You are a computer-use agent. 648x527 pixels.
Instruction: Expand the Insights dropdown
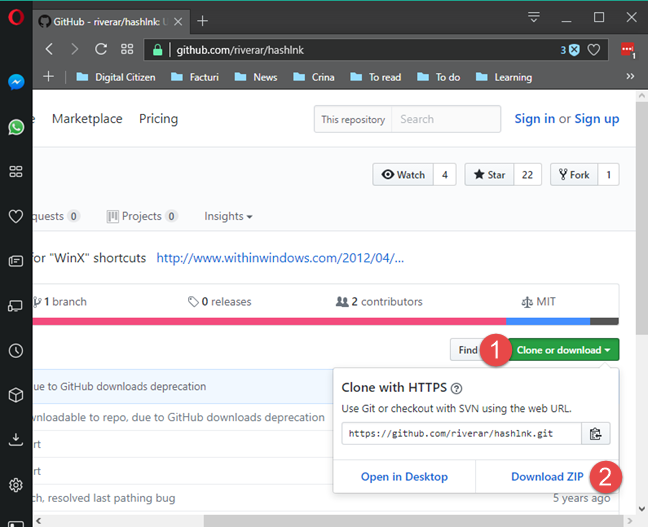click(x=228, y=216)
